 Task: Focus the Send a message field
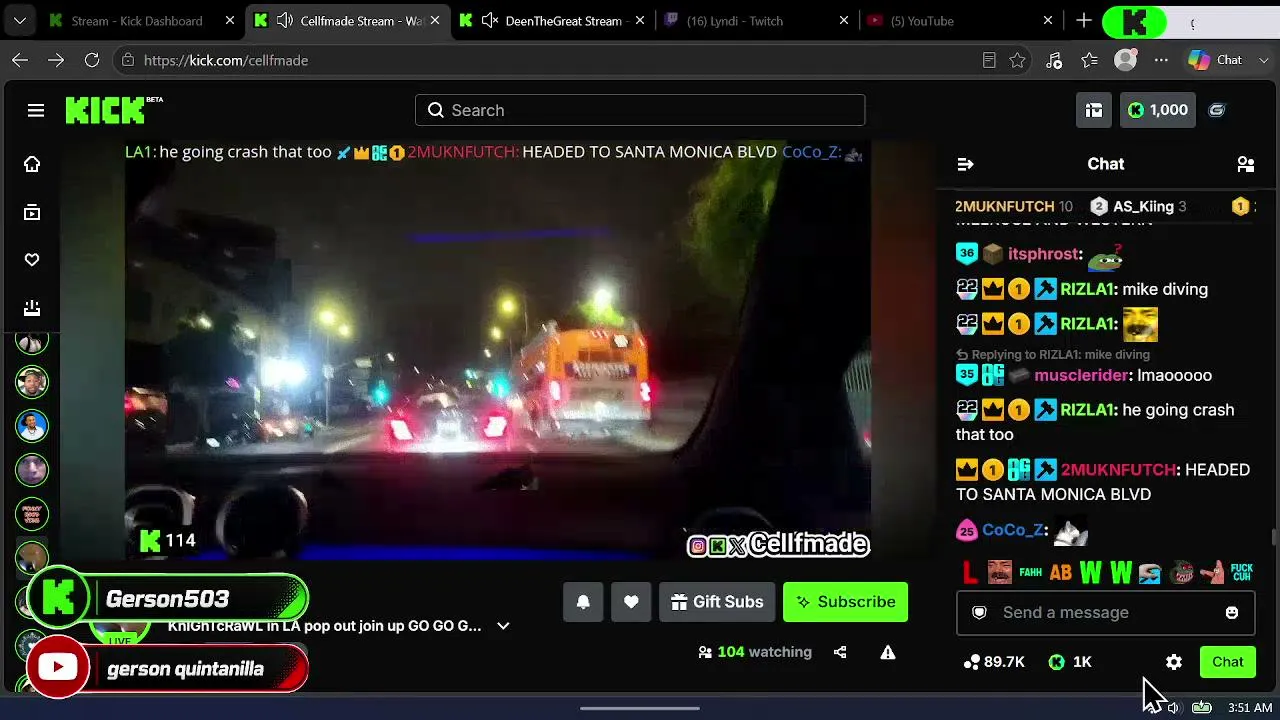pos(1105,612)
